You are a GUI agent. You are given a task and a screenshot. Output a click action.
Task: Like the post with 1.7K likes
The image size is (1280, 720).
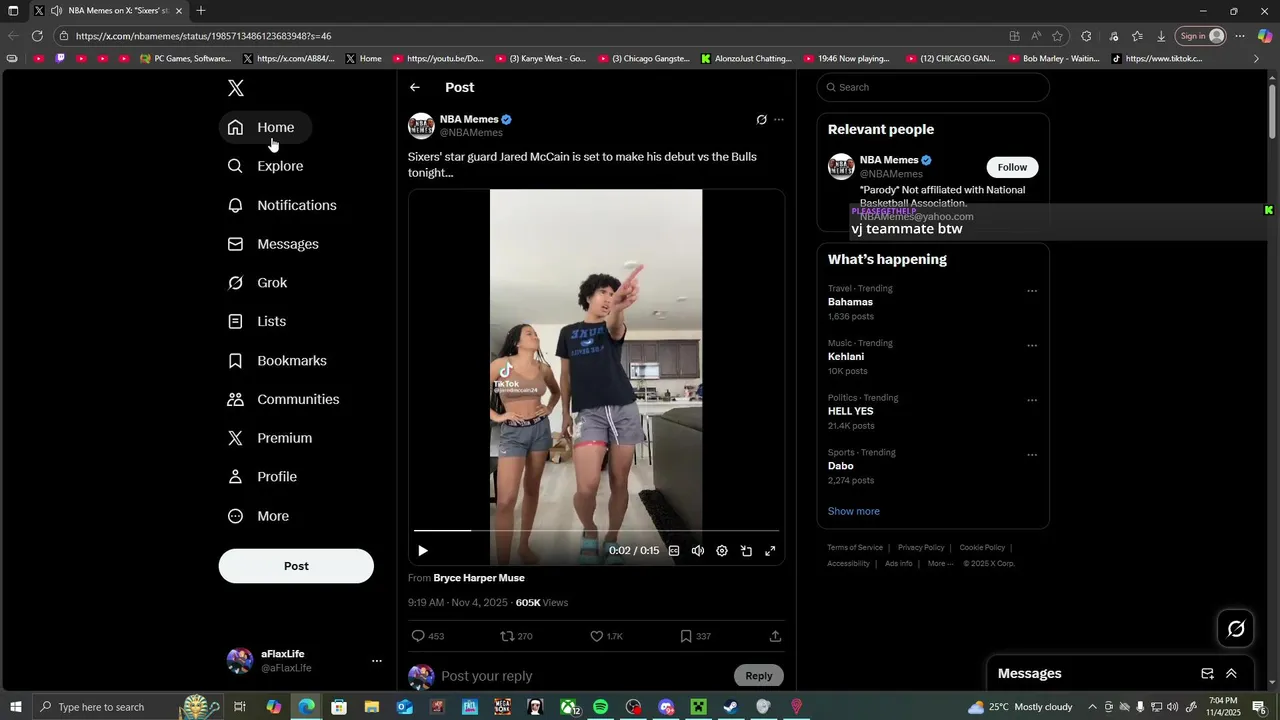606,636
